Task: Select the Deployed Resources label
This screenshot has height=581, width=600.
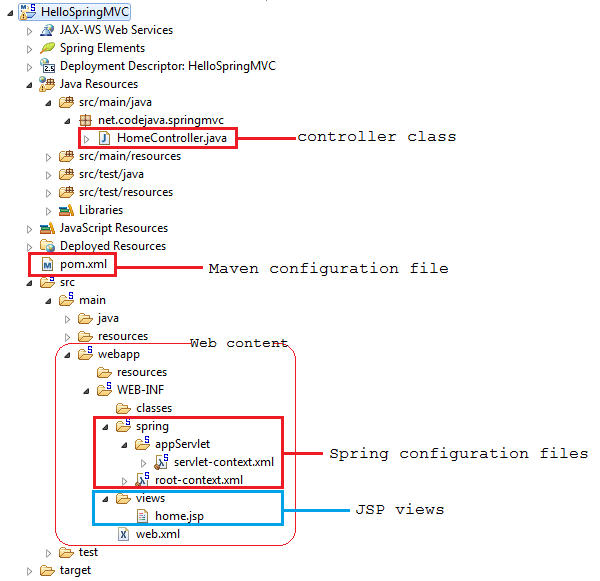Action: click(x=113, y=246)
